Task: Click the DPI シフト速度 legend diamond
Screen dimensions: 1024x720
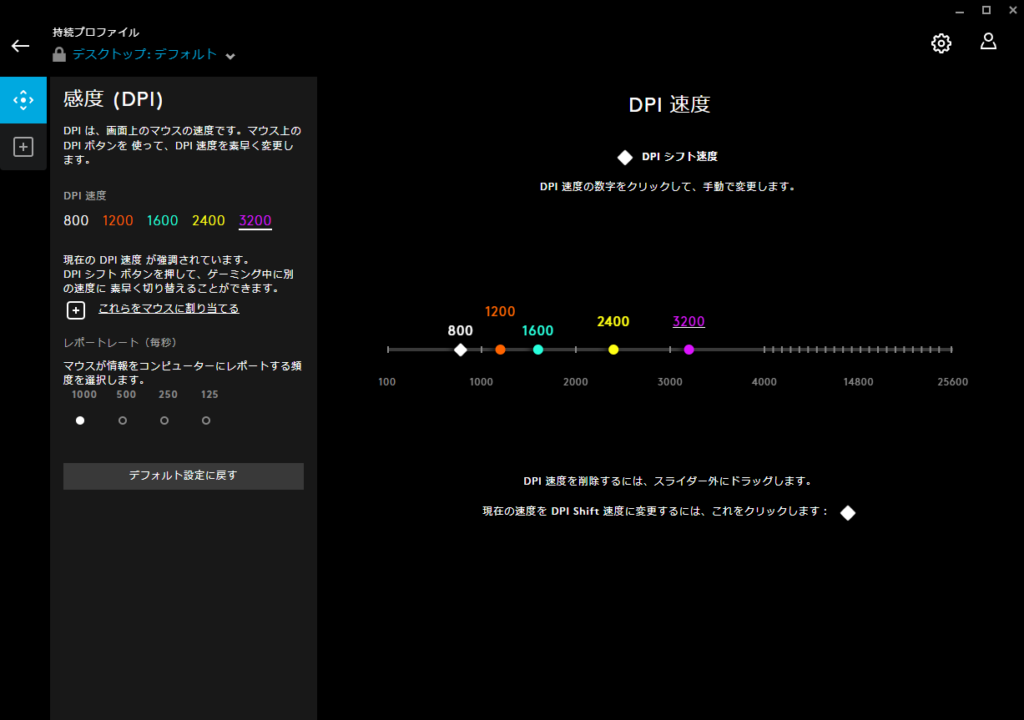Action: (x=625, y=157)
